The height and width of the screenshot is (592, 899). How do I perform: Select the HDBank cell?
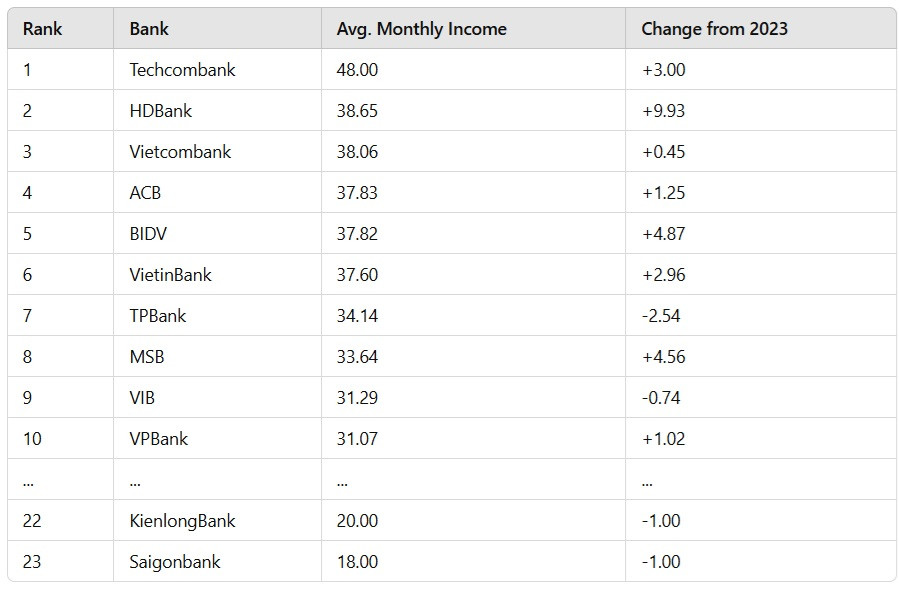(x=160, y=111)
